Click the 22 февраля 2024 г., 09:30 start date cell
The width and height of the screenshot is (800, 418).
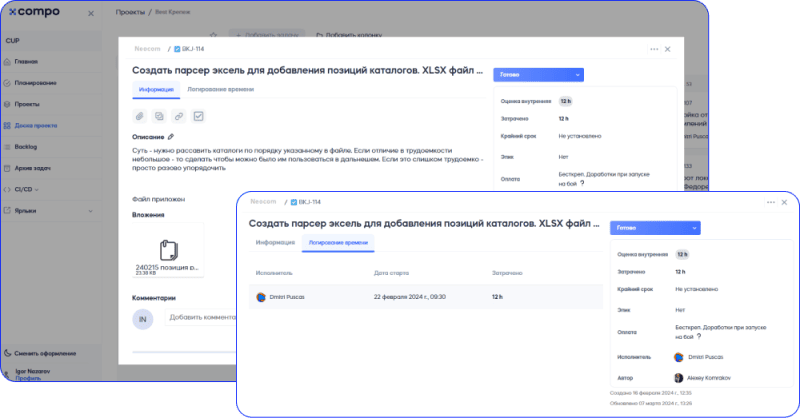click(x=410, y=297)
